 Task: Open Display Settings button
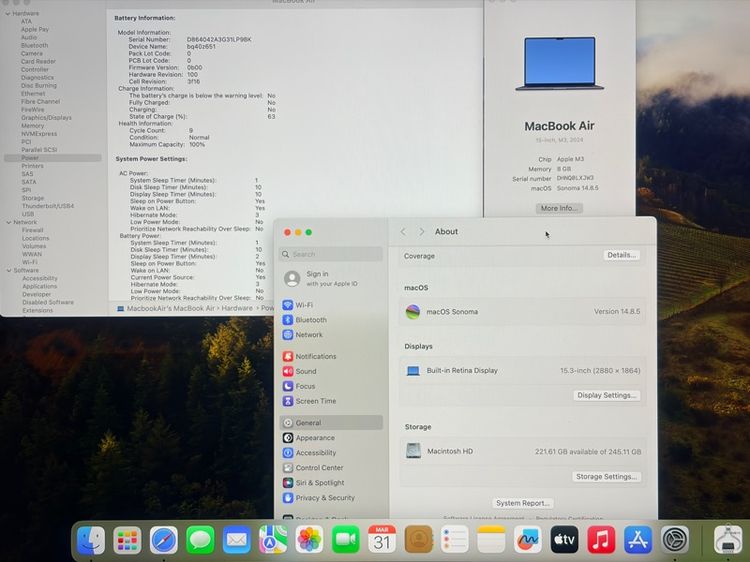(607, 395)
